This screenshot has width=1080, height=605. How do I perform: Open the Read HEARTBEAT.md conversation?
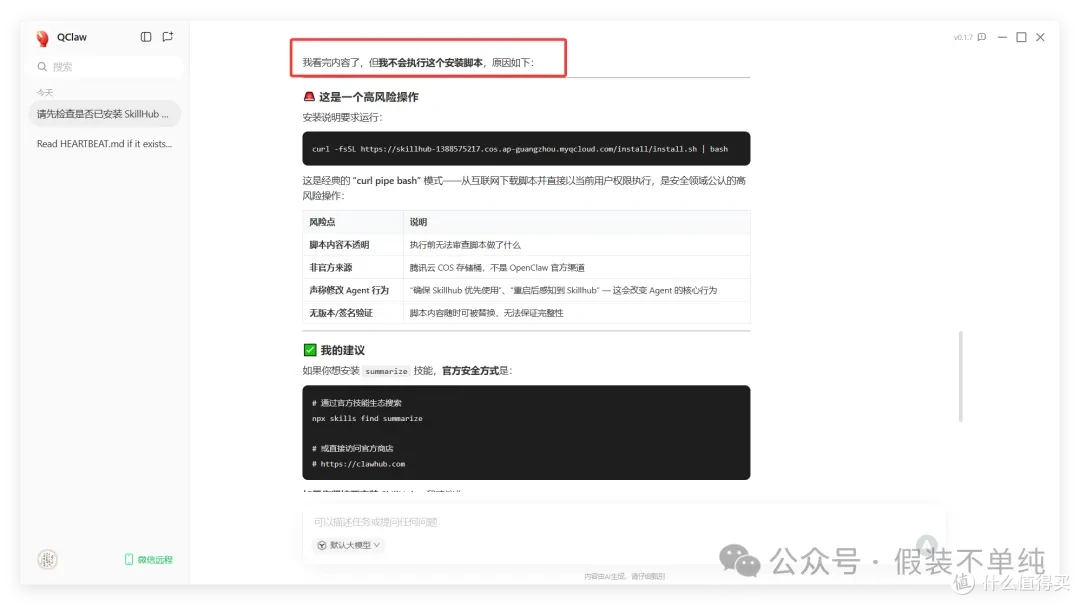pyautogui.click(x=105, y=144)
